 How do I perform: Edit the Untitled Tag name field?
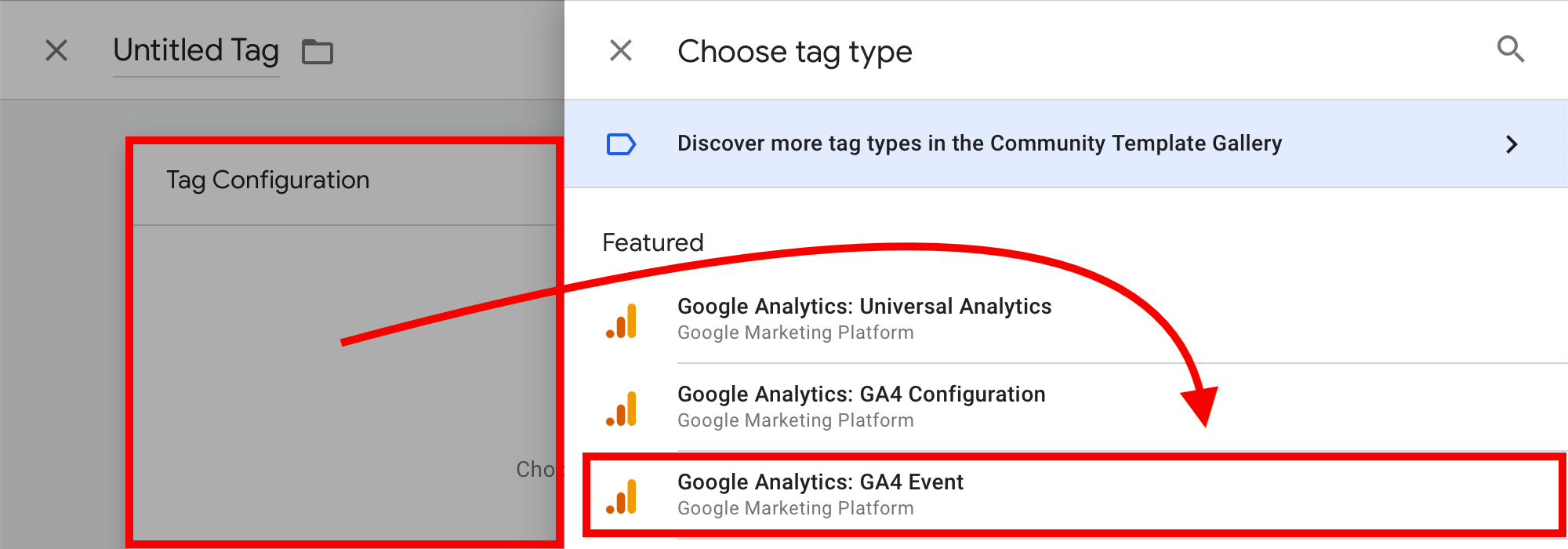click(x=196, y=52)
